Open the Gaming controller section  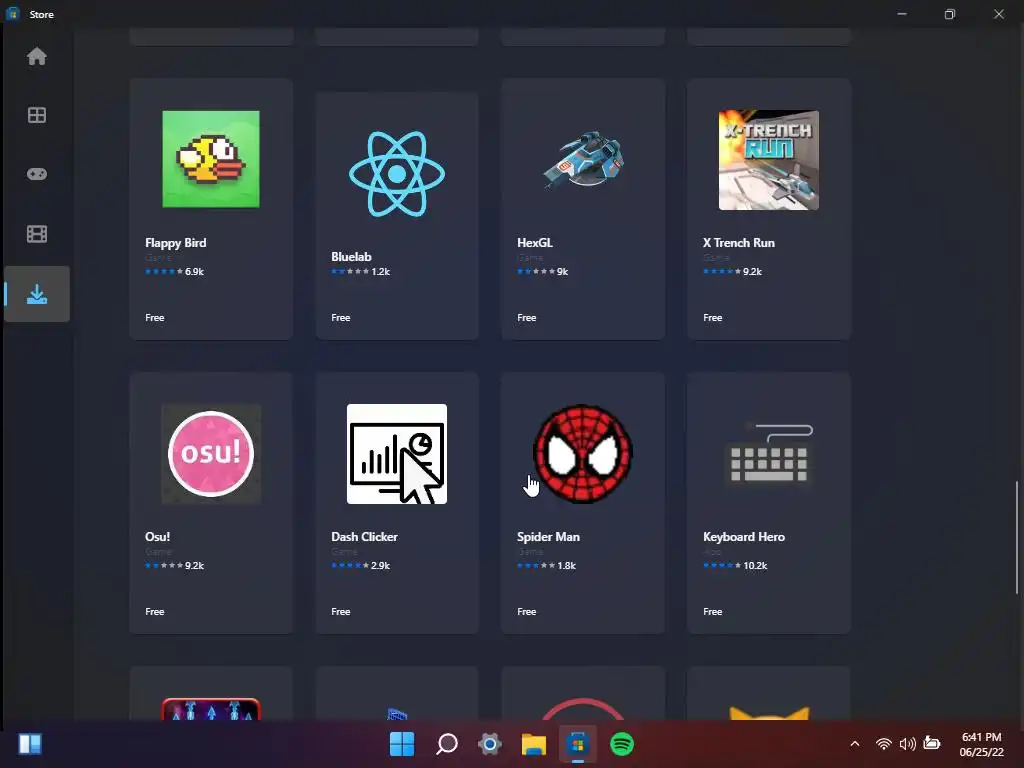[37, 174]
